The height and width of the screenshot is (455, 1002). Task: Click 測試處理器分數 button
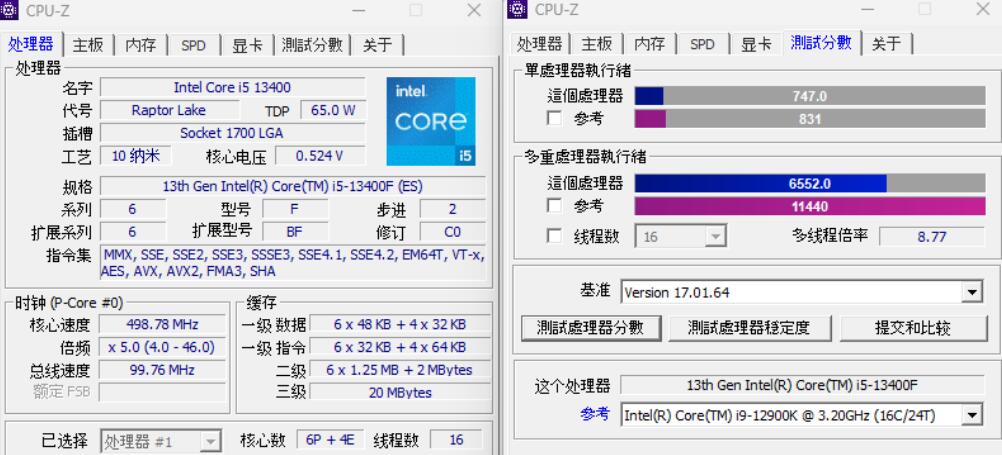[x=590, y=328]
